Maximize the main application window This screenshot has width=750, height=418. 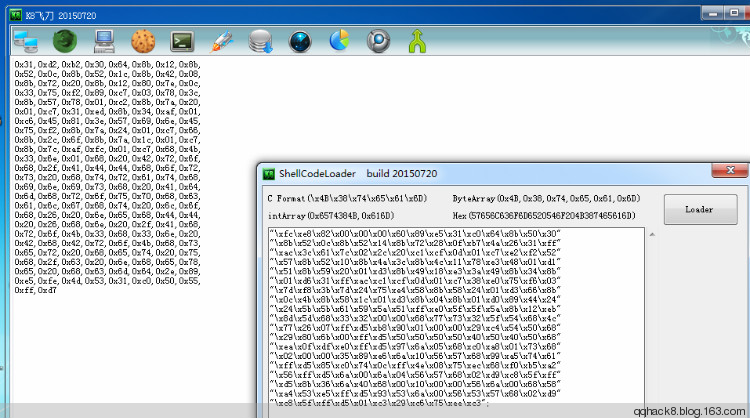pos(734,13)
